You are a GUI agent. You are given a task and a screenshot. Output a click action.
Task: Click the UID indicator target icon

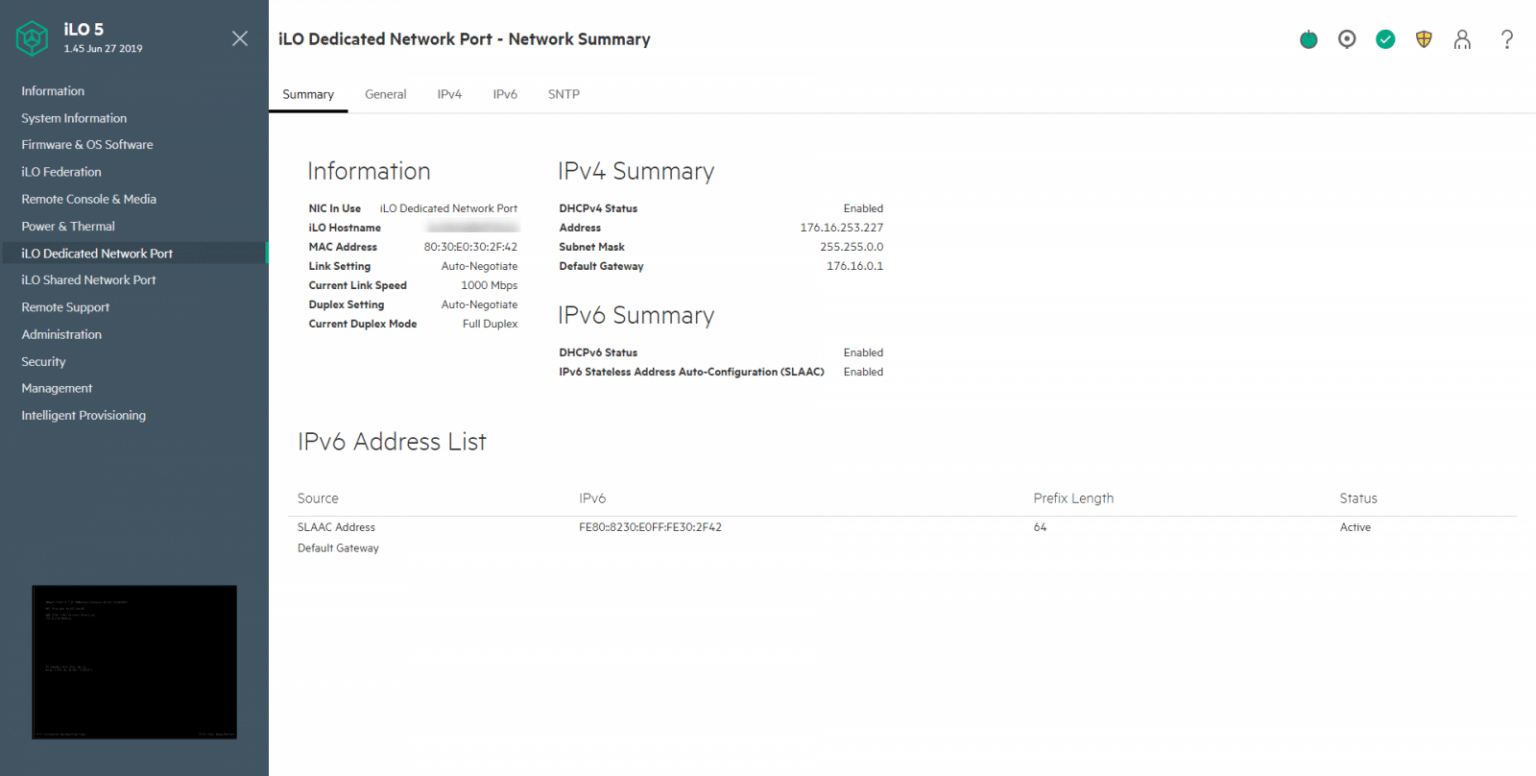click(x=1347, y=40)
